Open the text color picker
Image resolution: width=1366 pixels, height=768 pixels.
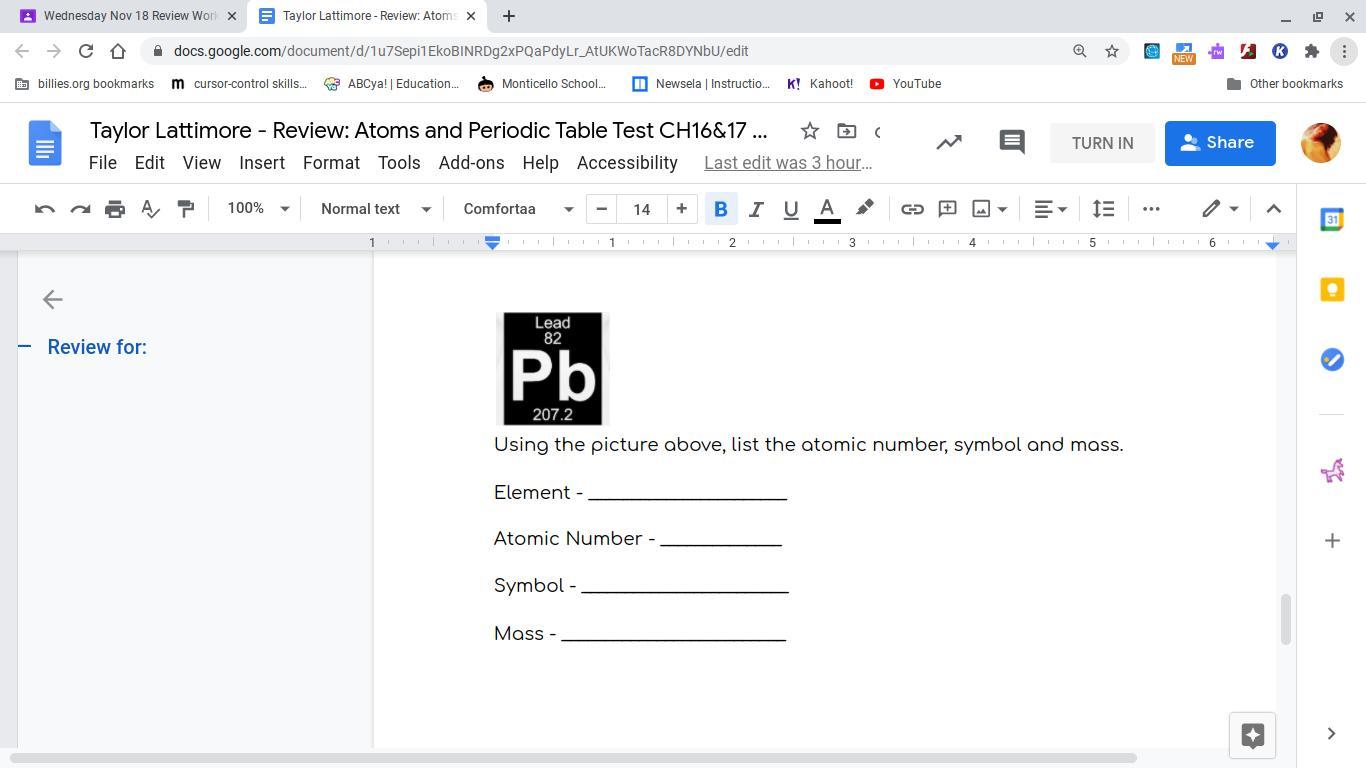coord(827,209)
